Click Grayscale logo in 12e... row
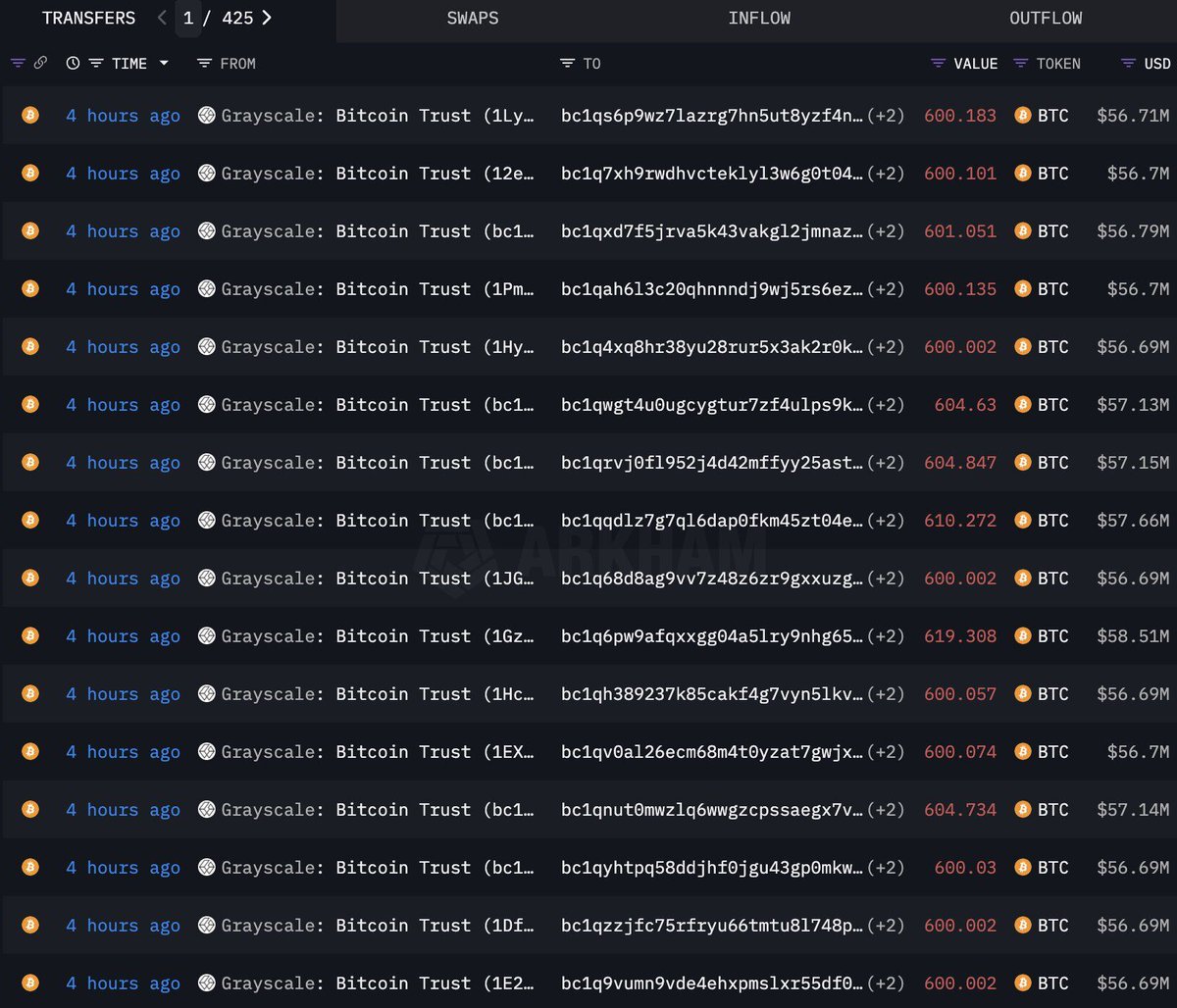This screenshot has height=1008, width=1177. [206, 173]
